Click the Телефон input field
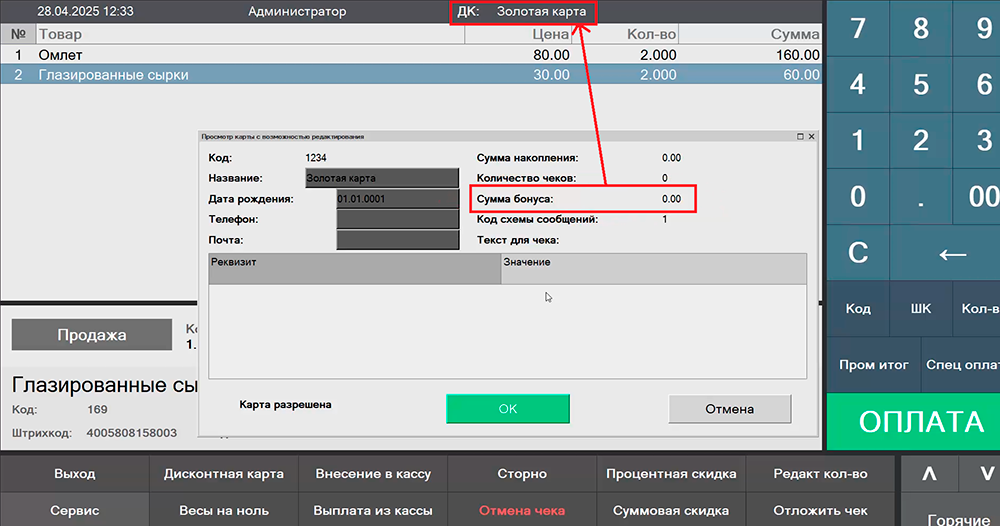1000x526 pixels. [x=397, y=219]
